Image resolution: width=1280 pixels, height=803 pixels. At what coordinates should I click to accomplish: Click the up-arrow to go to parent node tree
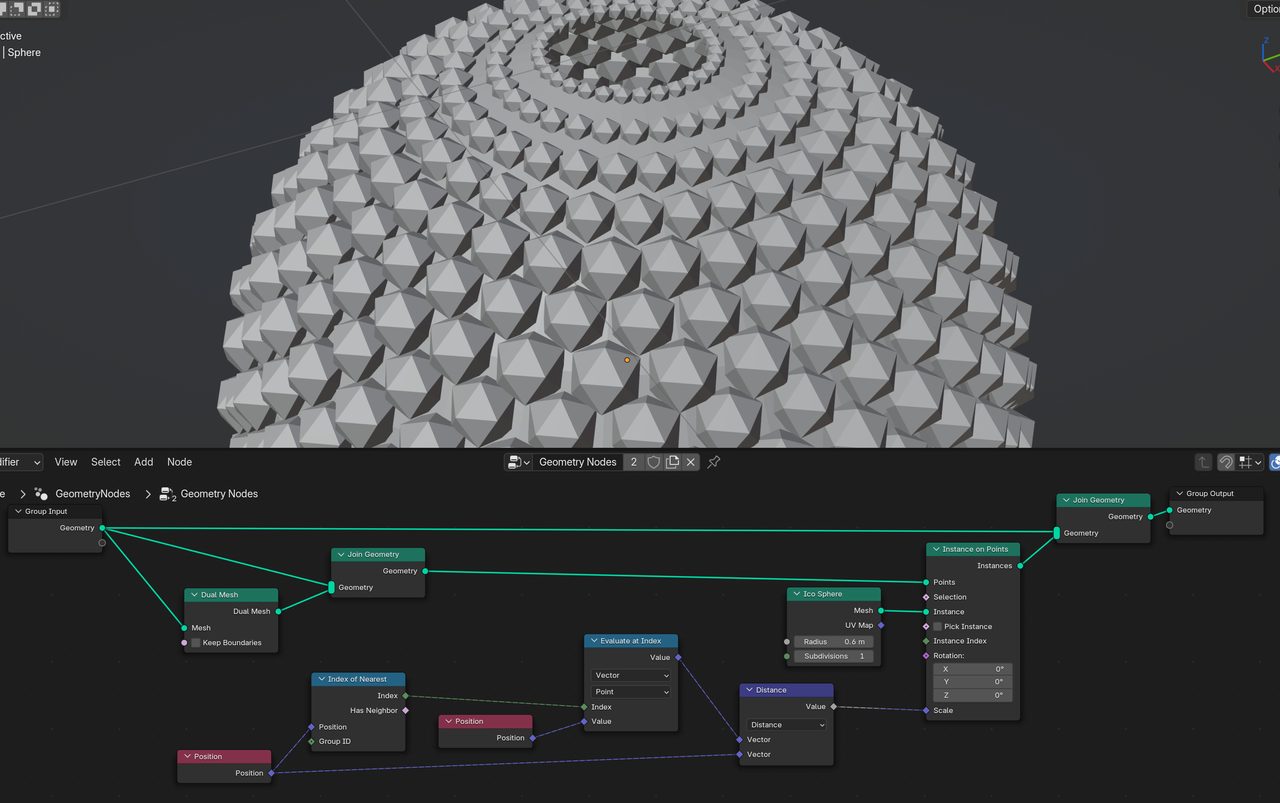[x=1203, y=462]
